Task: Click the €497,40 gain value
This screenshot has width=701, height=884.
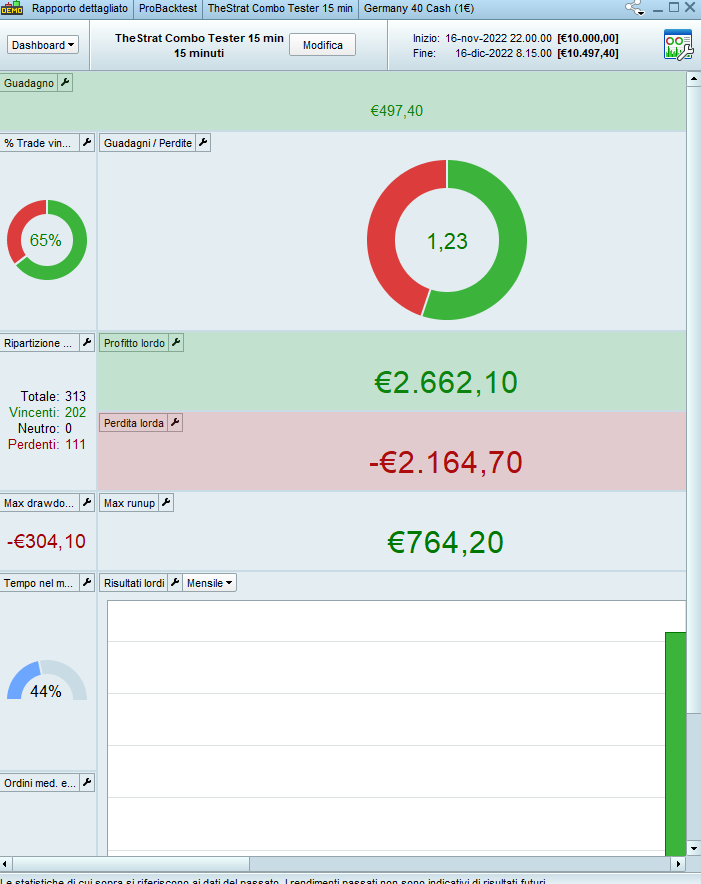Action: [x=396, y=110]
